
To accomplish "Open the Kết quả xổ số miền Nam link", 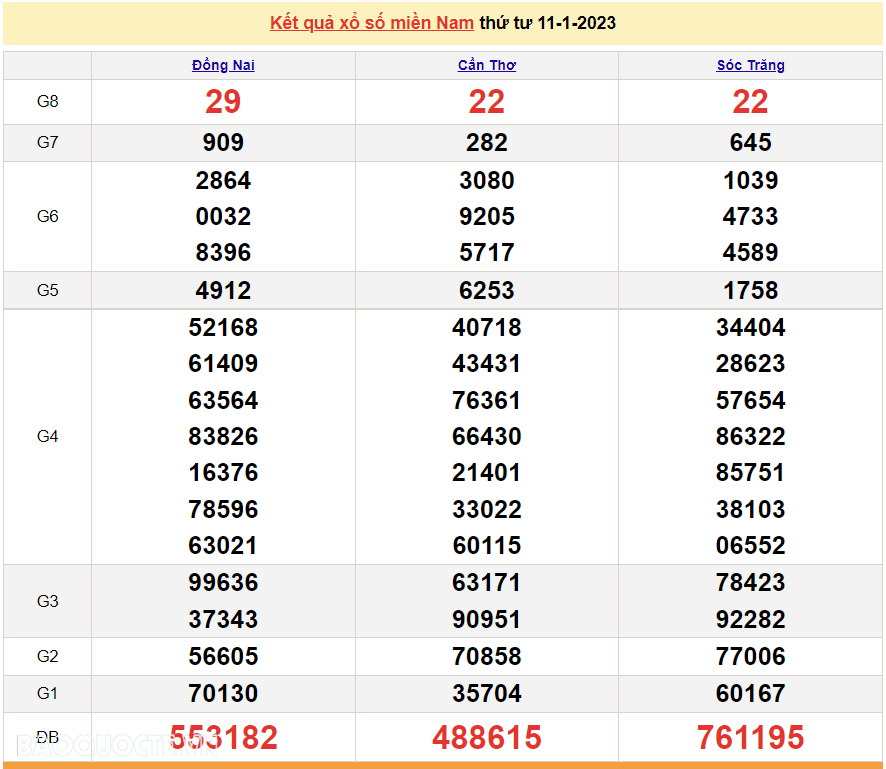I will point(372,23).
